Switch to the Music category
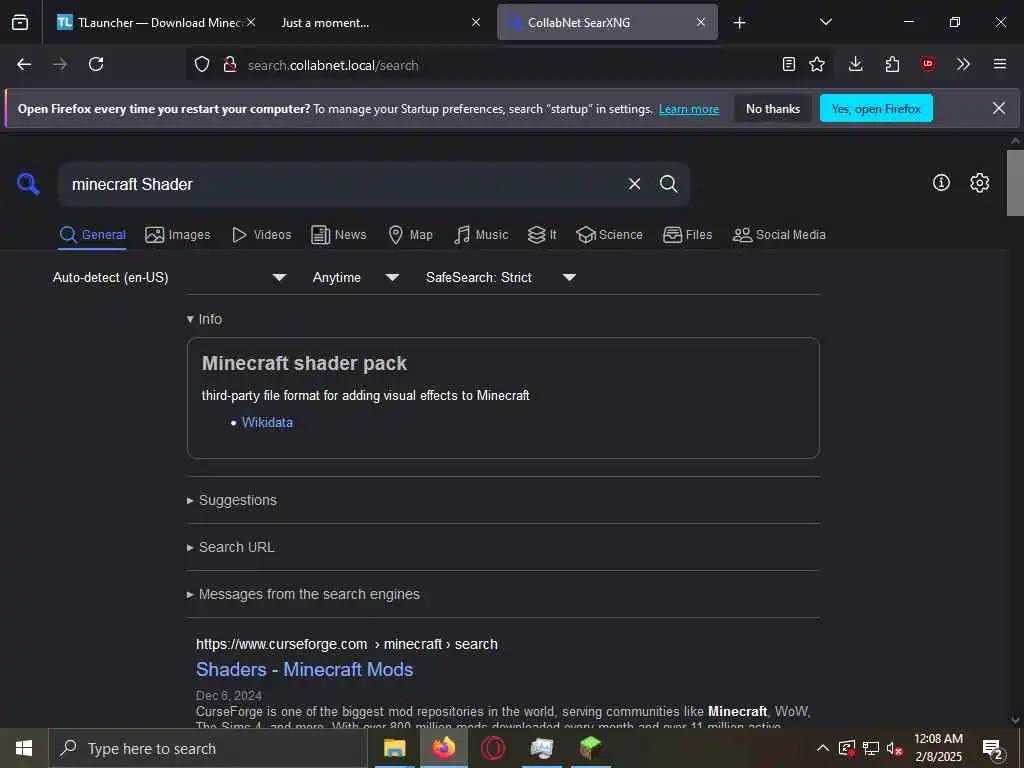 click(481, 235)
